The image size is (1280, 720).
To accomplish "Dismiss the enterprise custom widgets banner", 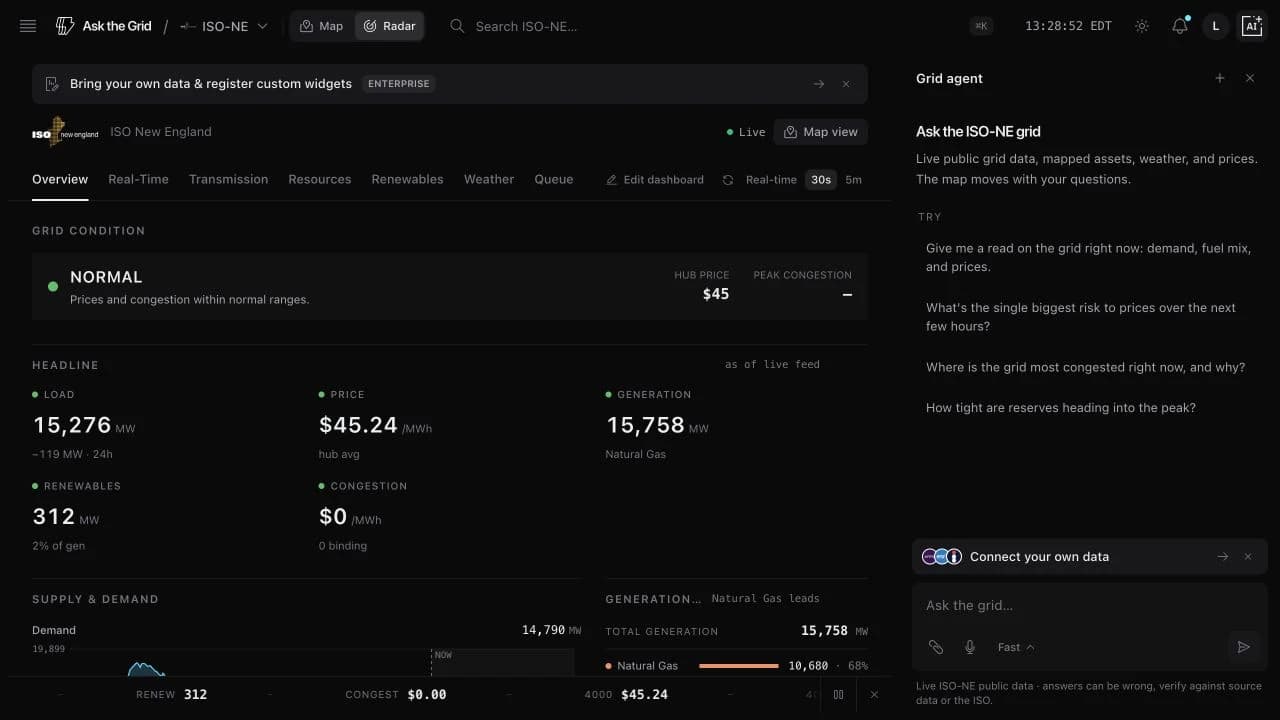I will 846,84.
